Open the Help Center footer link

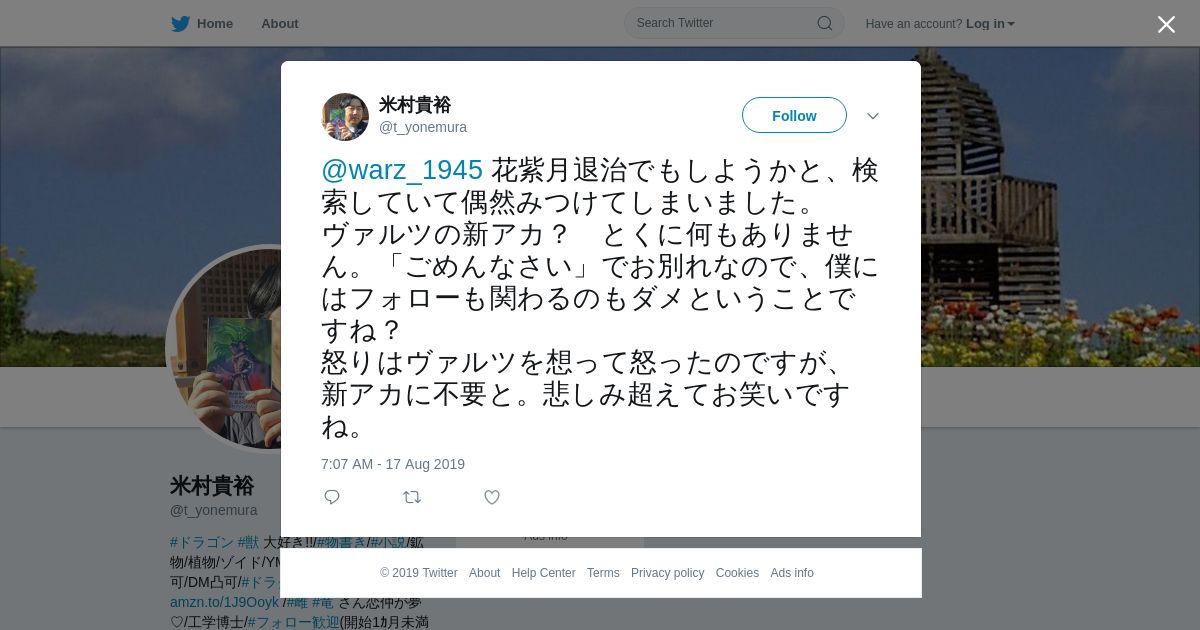pos(543,573)
